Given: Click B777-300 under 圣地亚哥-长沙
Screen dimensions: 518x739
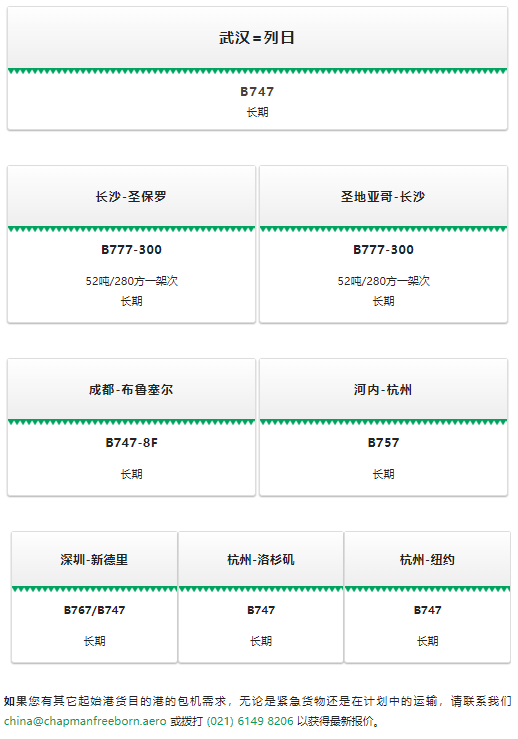Looking at the screenshot, I should coord(383,250).
